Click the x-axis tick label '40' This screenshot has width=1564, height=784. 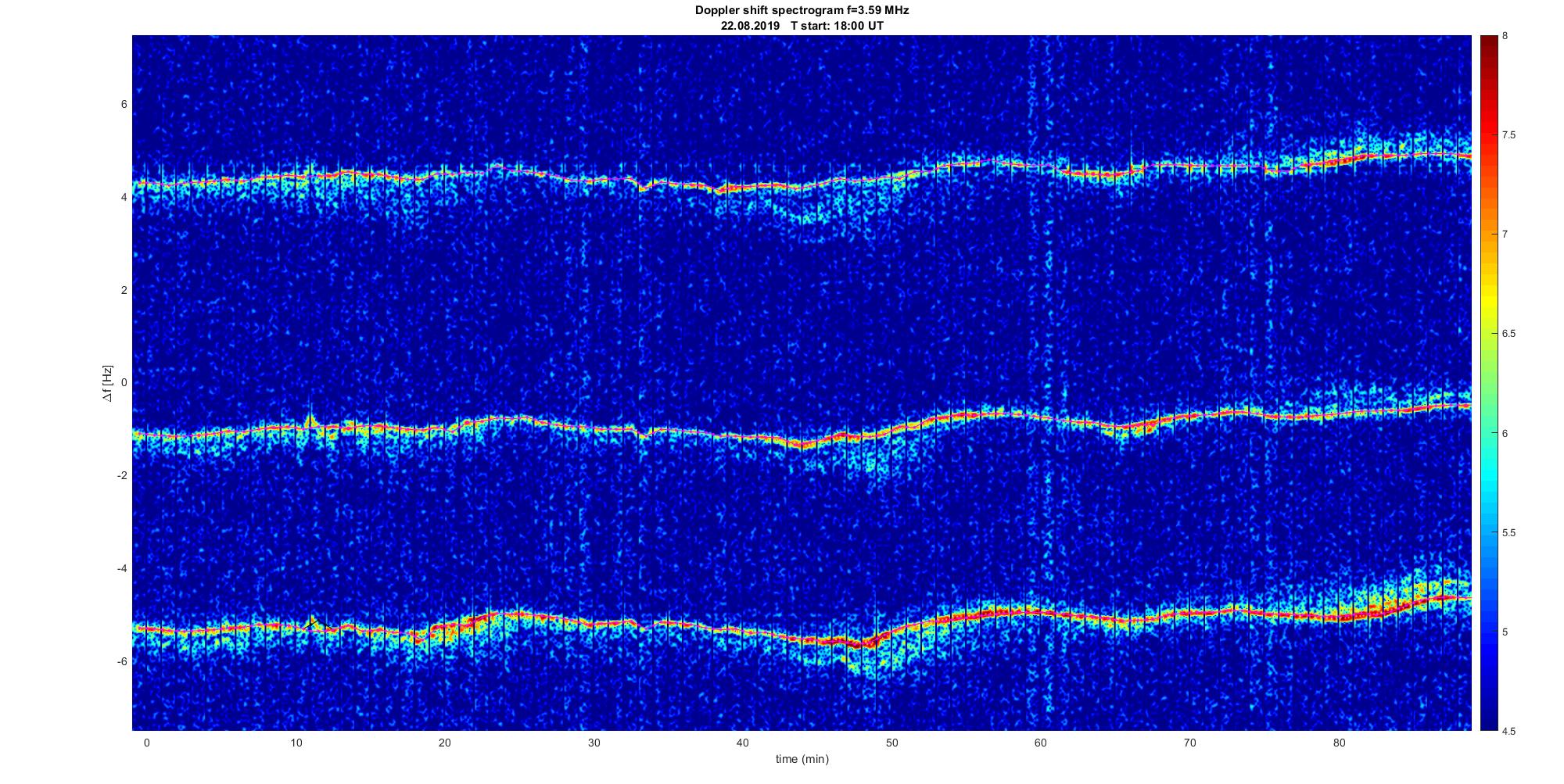pos(743,743)
